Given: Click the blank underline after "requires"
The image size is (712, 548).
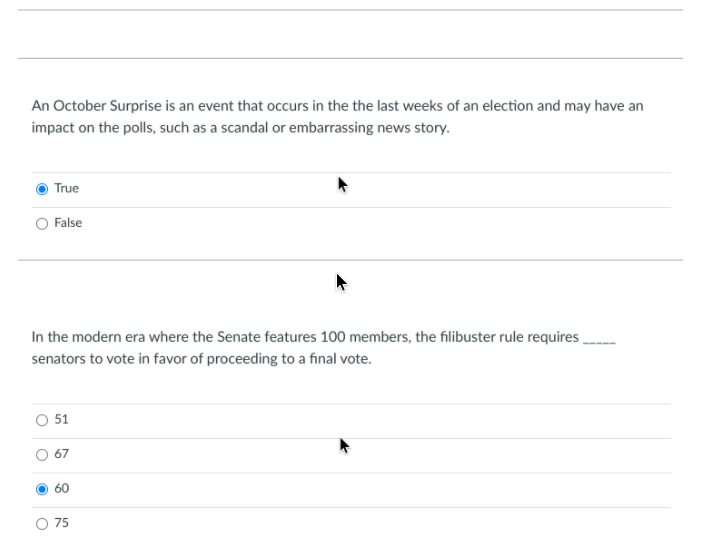Looking at the screenshot, I should coord(599,339).
